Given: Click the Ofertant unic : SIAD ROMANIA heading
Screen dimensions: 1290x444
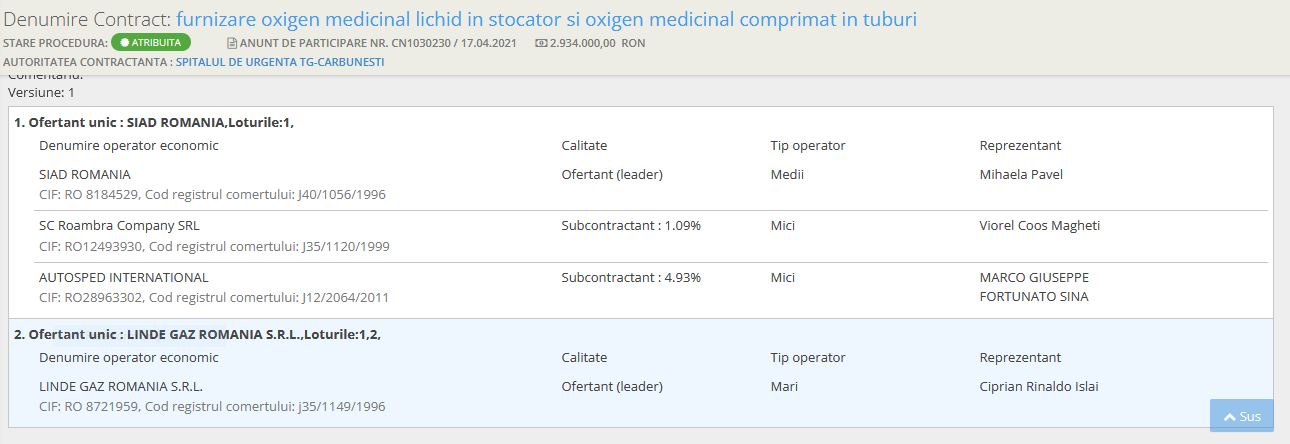Looking at the screenshot, I should 154,122.
